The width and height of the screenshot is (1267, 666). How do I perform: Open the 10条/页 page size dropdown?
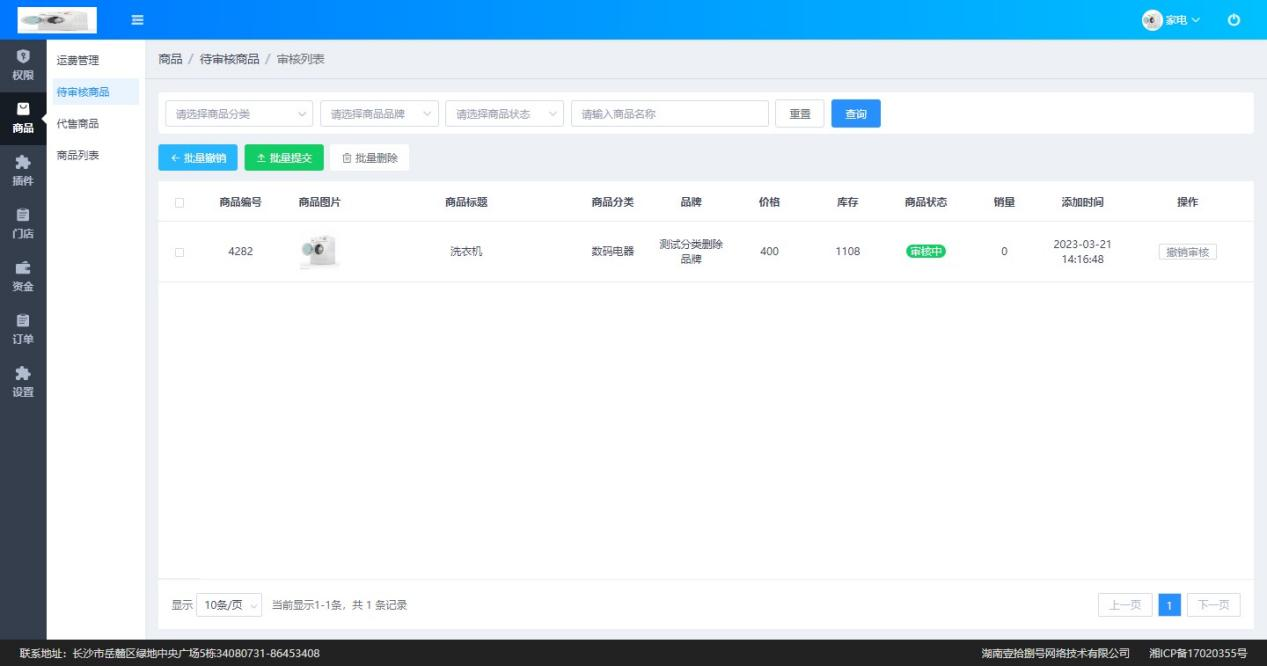point(229,605)
